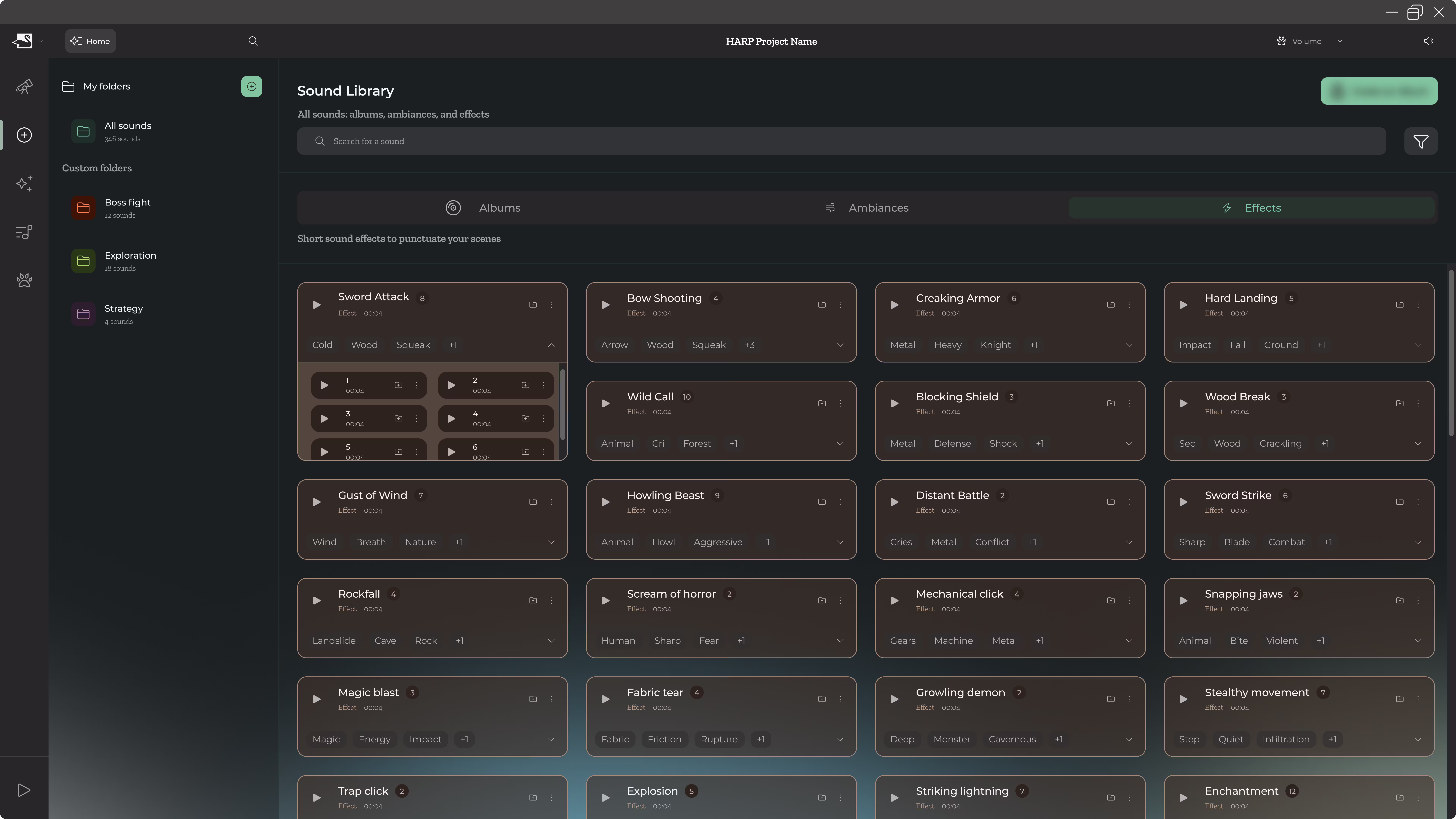Click the green add folder button
The height and width of the screenshot is (819, 1456).
coord(252,86)
